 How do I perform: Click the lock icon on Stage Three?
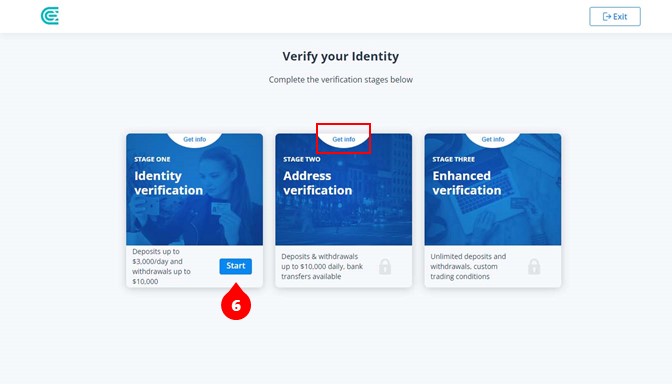pyautogui.click(x=534, y=266)
